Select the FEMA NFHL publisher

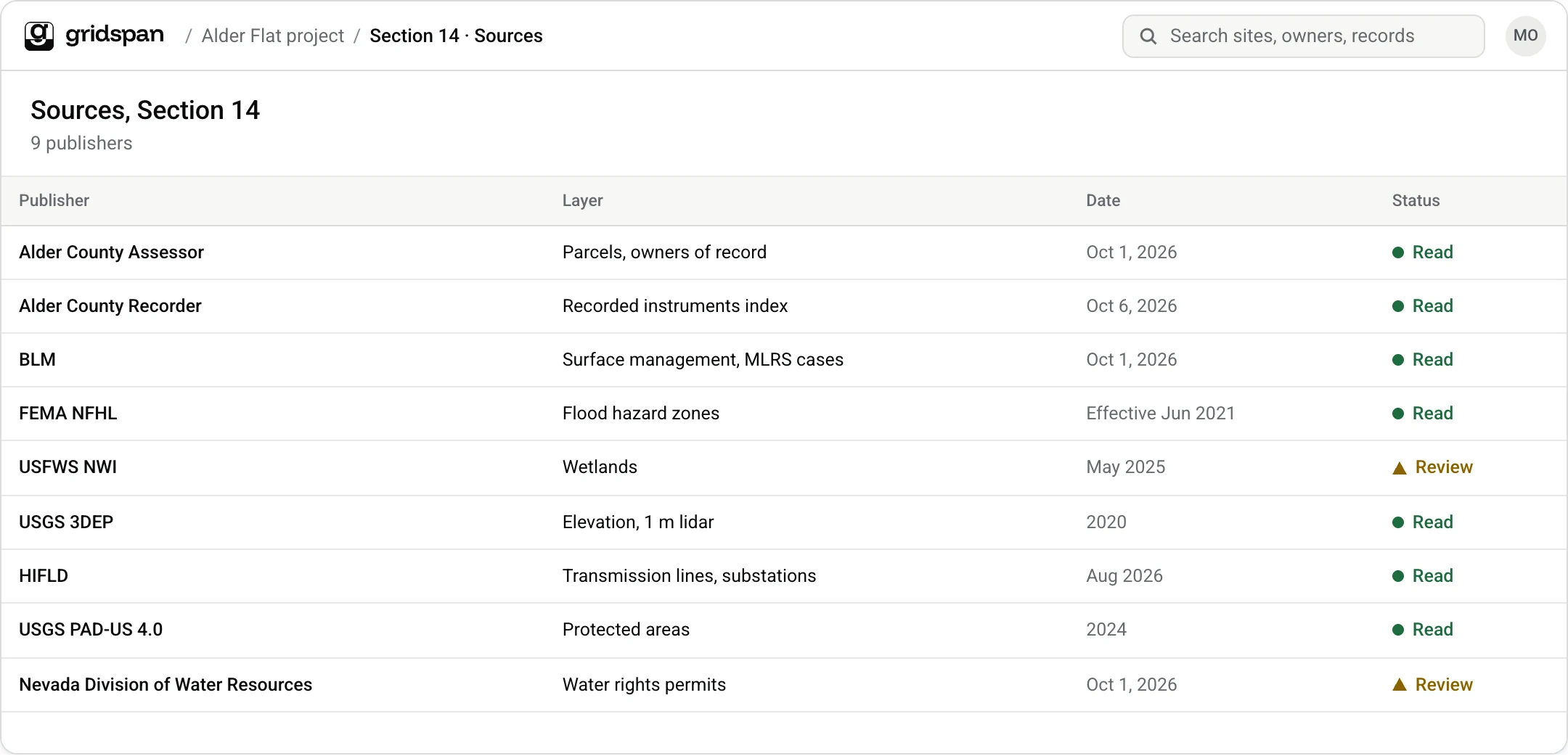click(68, 414)
